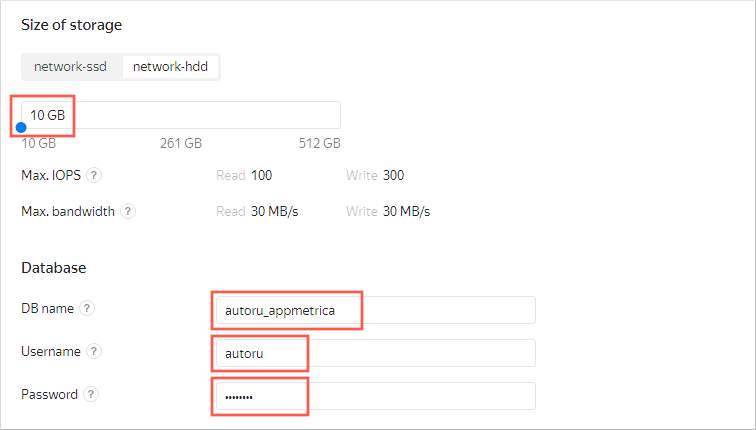
Task: Click the storage size field showing 10 GB
Action: pos(180,115)
